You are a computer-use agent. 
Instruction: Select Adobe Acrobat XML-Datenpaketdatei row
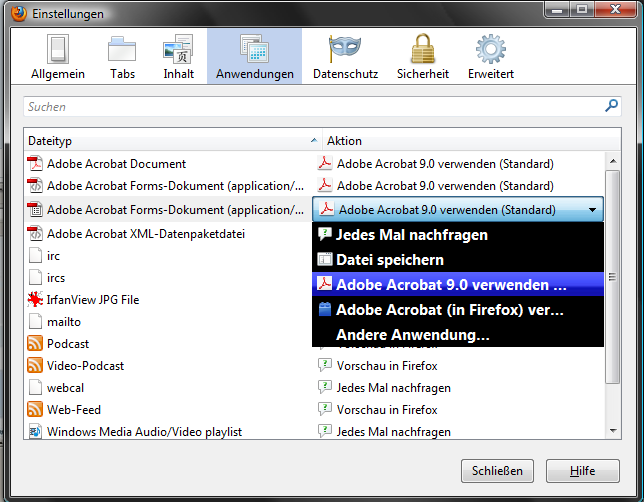point(168,234)
